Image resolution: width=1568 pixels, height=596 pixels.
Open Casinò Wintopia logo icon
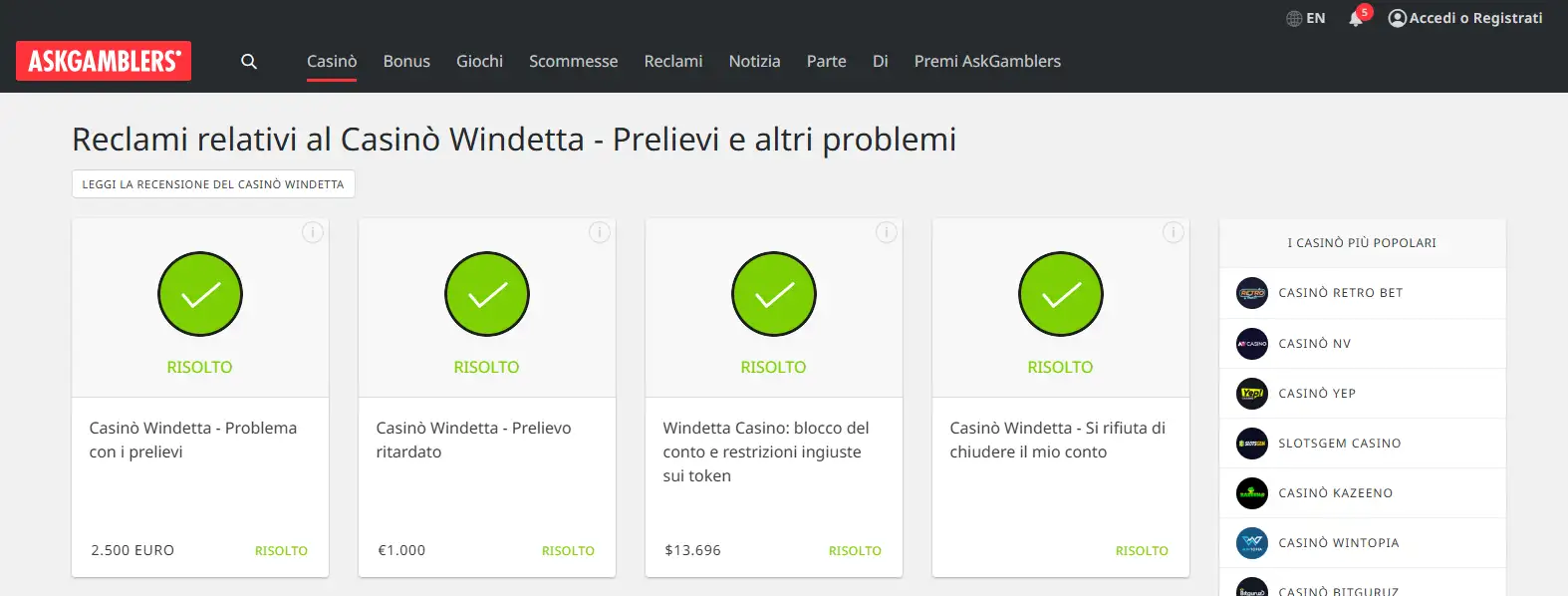pyautogui.click(x=1252, y=543)
